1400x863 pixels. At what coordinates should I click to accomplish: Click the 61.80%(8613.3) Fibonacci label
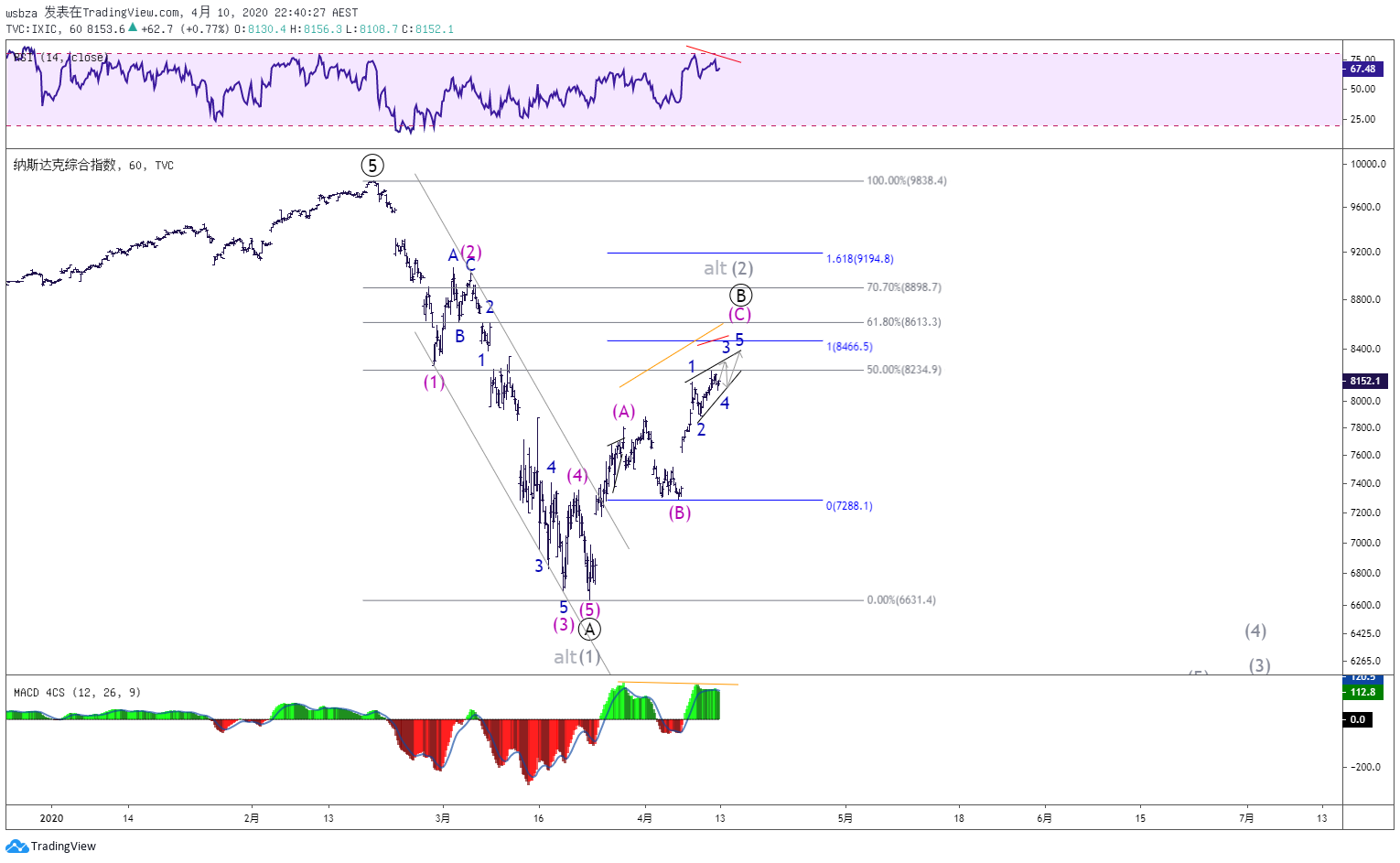pyautogui.click(x=904, y=322)
